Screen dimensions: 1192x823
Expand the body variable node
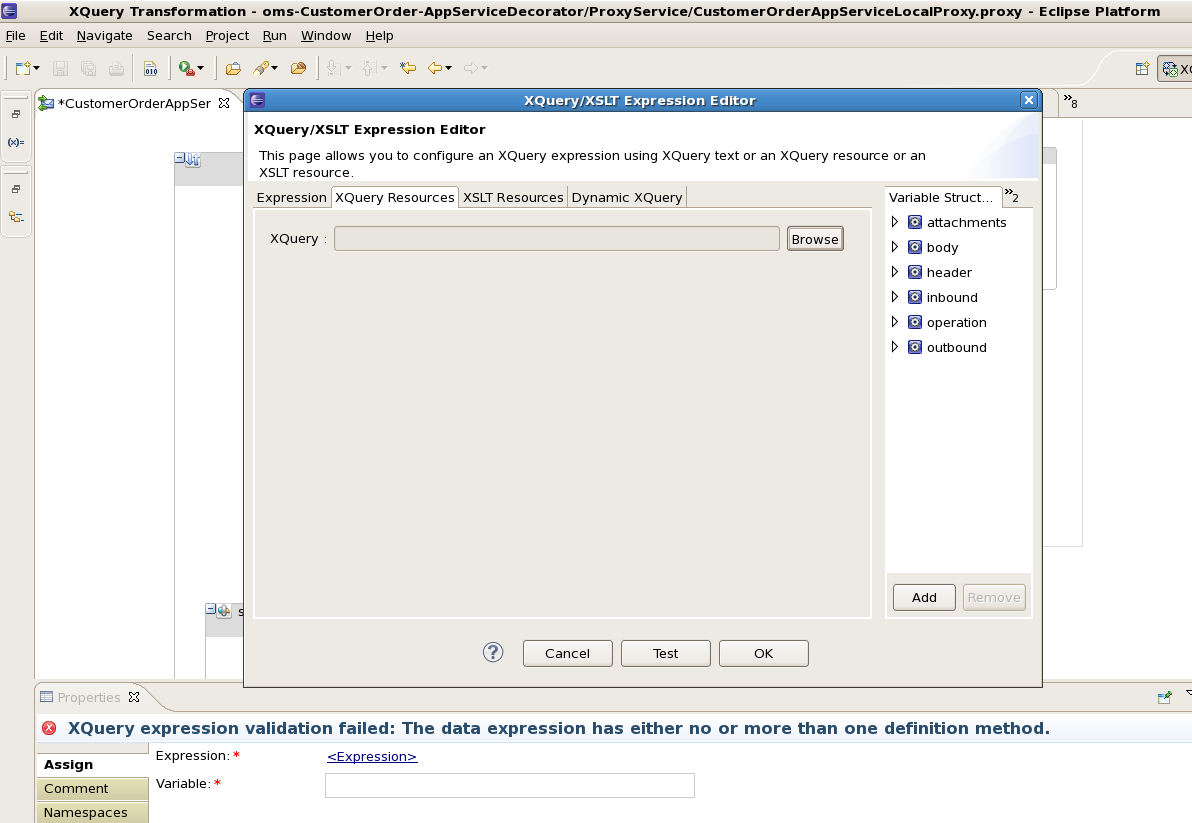pyautogui.click(x=895, y=247)
